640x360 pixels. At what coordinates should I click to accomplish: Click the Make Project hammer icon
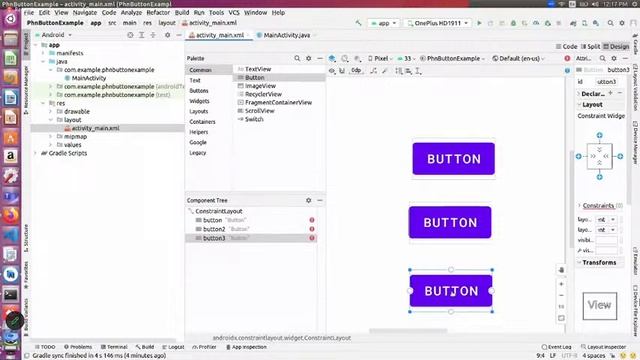tap(358, 23)
